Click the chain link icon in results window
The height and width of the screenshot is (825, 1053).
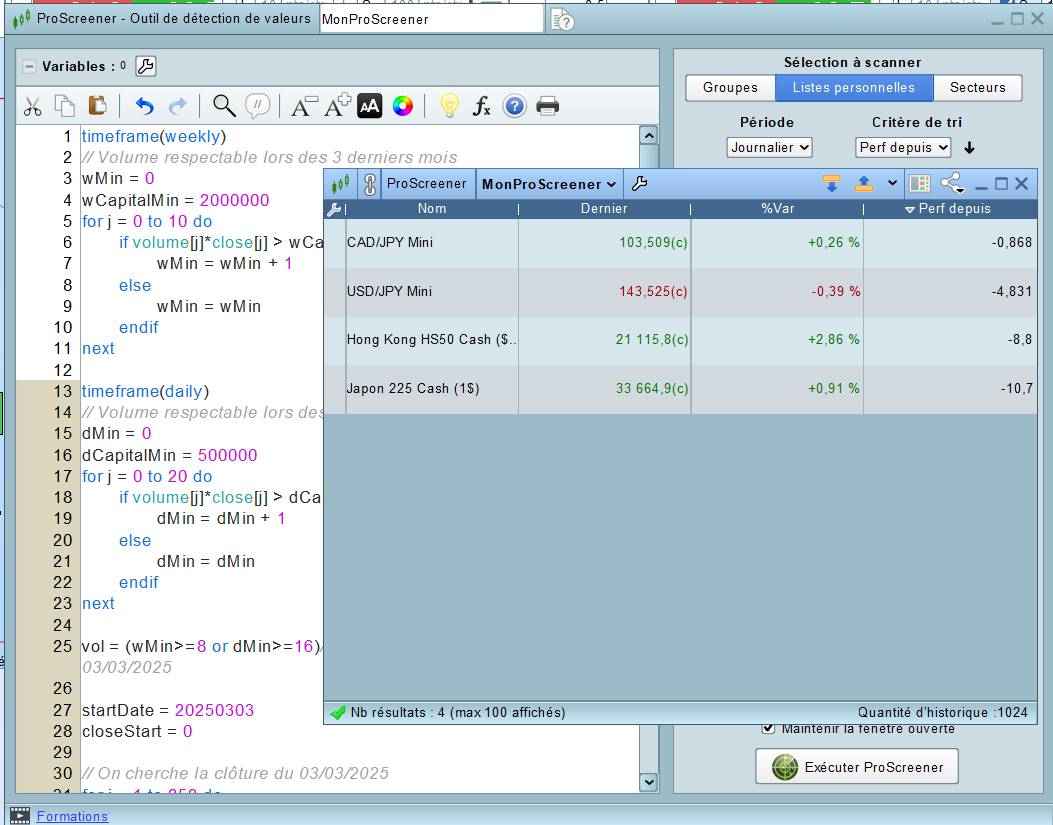point(369,184)
